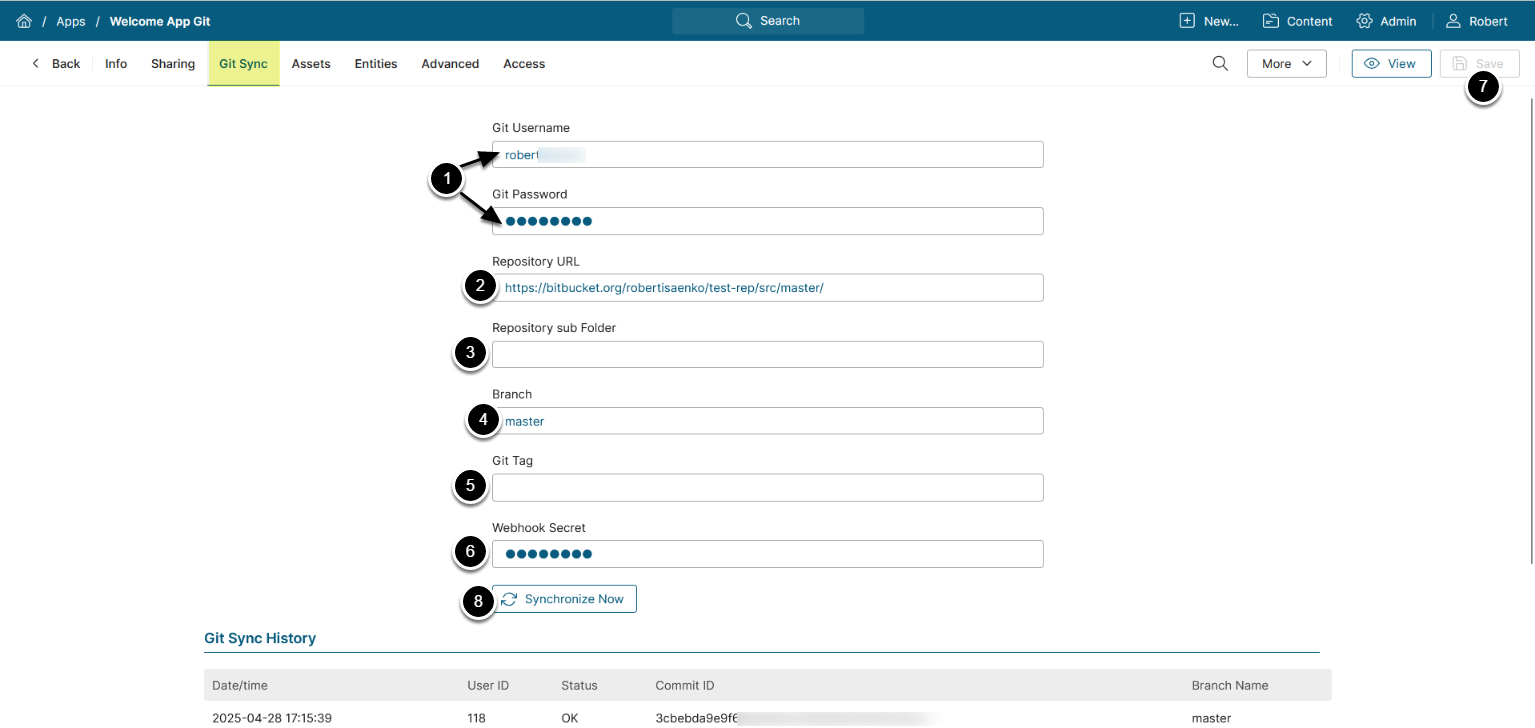Click the Status column header
The height and width of the screenshot is (728, 1535).
click(x=579, y=685)
